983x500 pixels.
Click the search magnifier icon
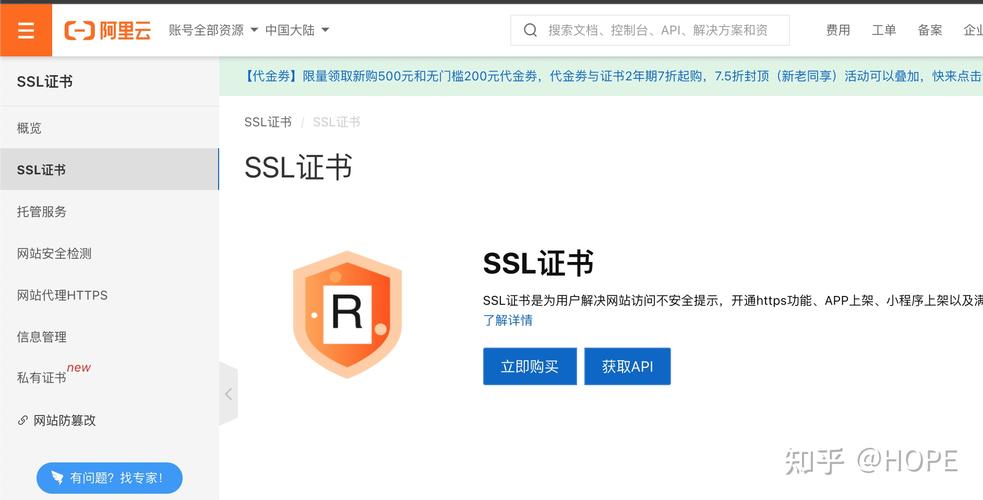(530, 30)
